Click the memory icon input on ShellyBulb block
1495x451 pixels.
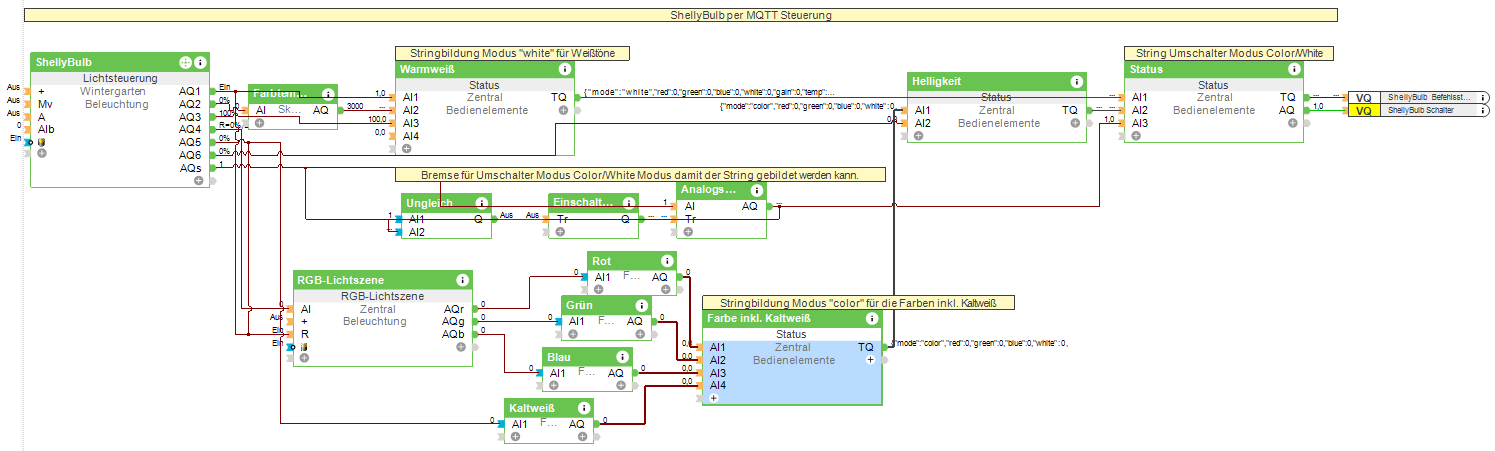(x=41, y=141)
